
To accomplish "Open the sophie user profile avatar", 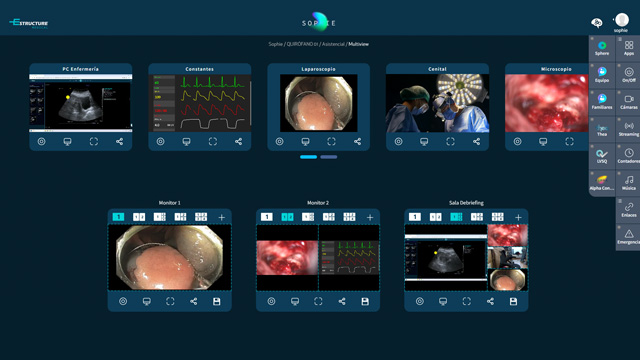I will coord(622,20).
